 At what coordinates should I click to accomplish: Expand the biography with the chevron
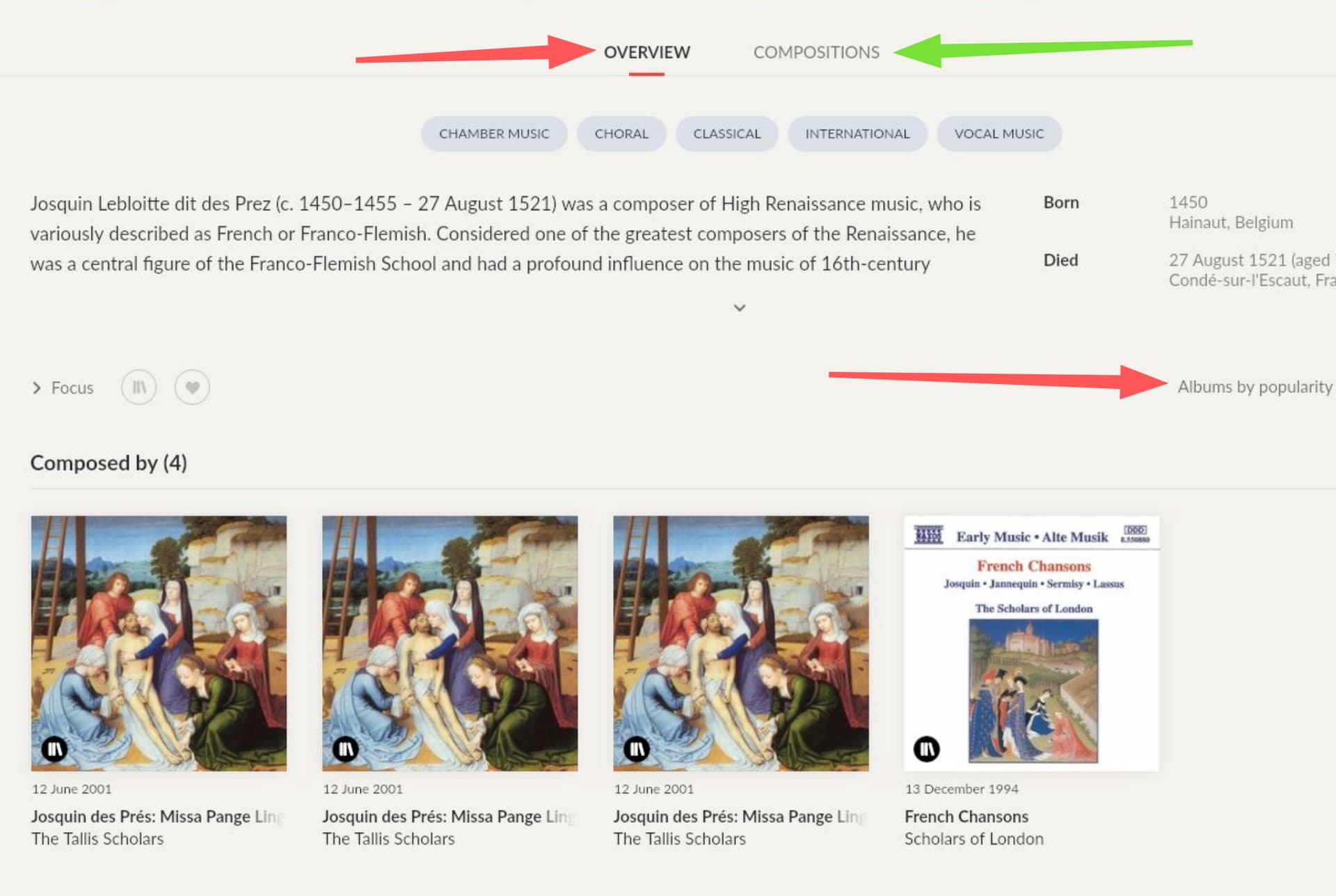(740, 307)
